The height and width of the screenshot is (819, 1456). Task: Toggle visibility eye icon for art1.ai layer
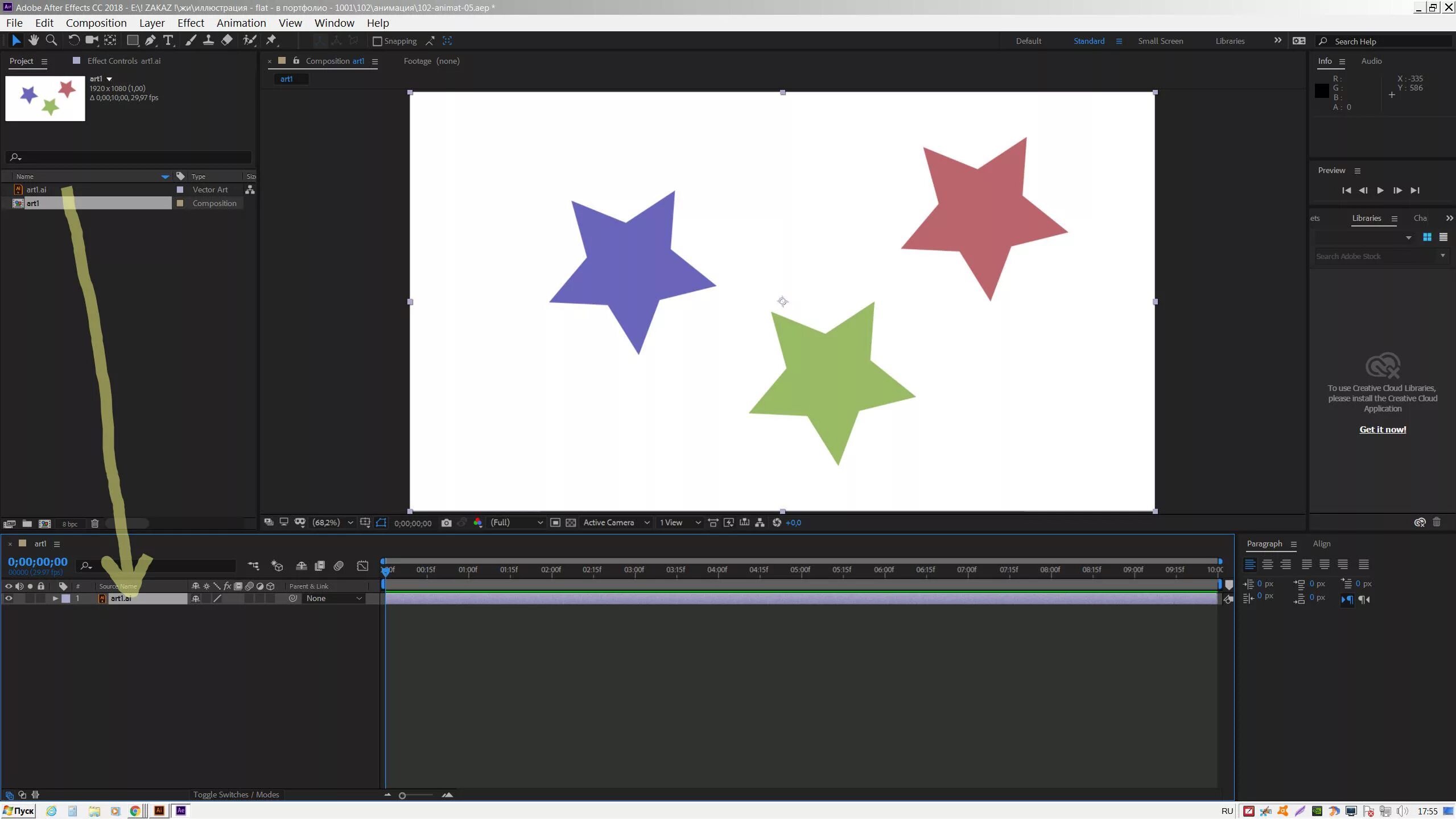point(8,597)
